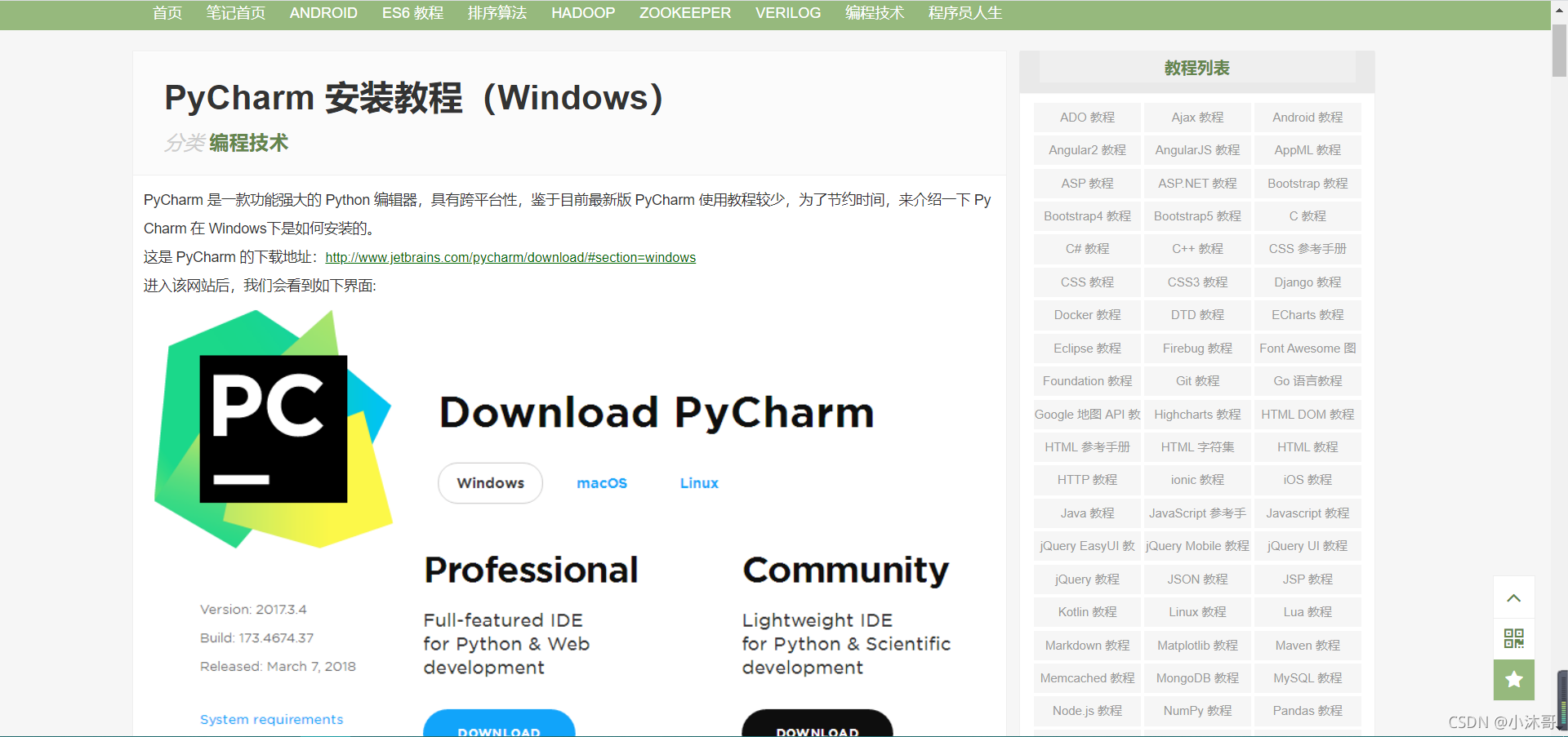Viewport: 1568px width, 737px height.
Task: Open the JSON 教程 link
Action: tap(1197, 579)
